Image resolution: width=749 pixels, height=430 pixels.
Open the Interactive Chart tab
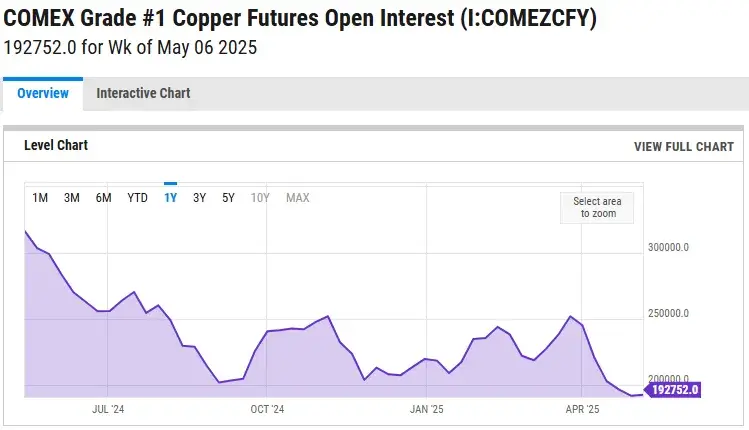point(143,93)
